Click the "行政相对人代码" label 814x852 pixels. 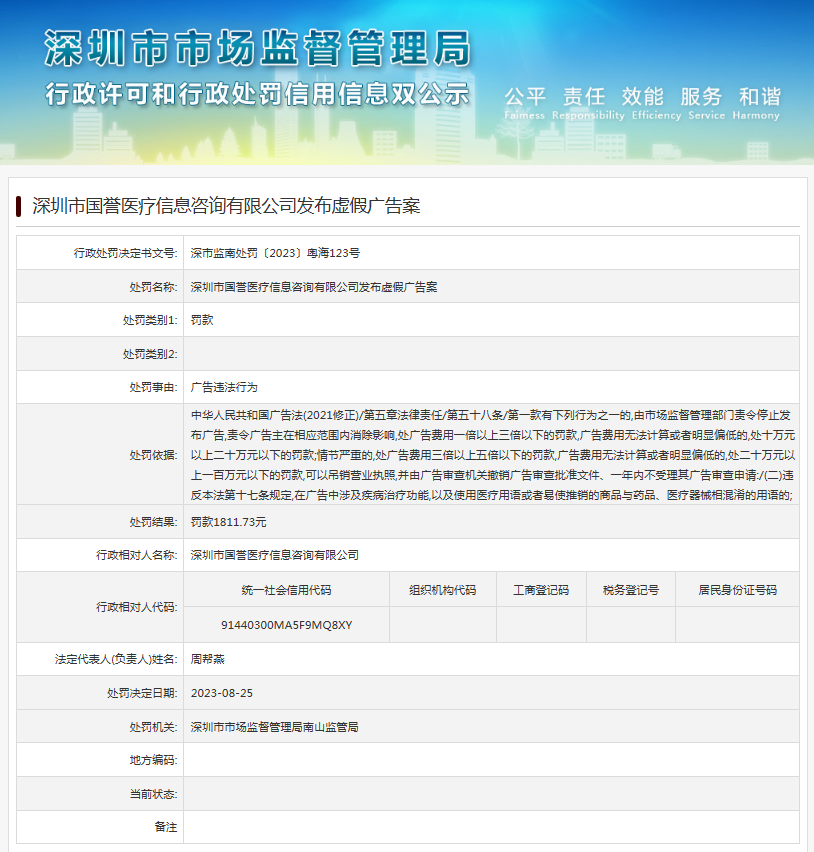click(137, 607)
